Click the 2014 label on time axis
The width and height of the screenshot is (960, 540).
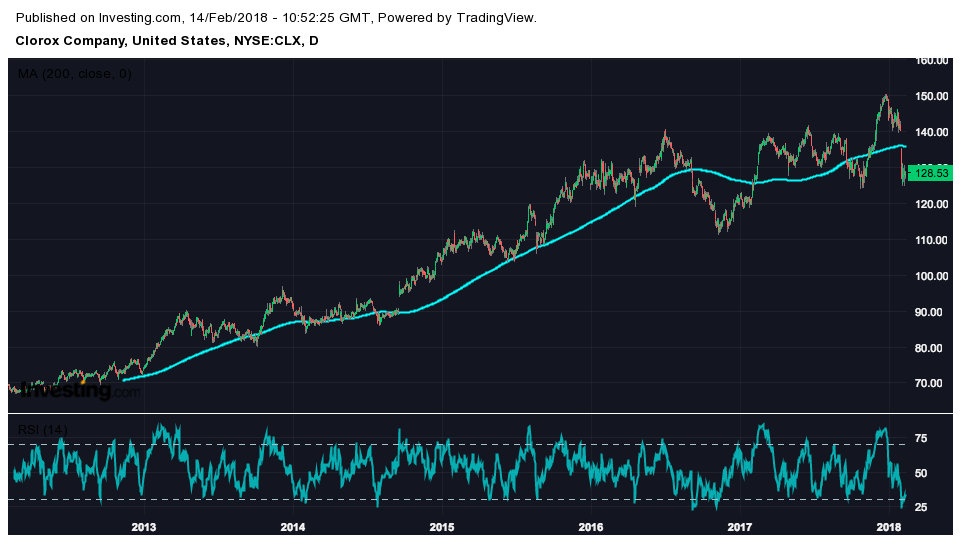(293, 527)
